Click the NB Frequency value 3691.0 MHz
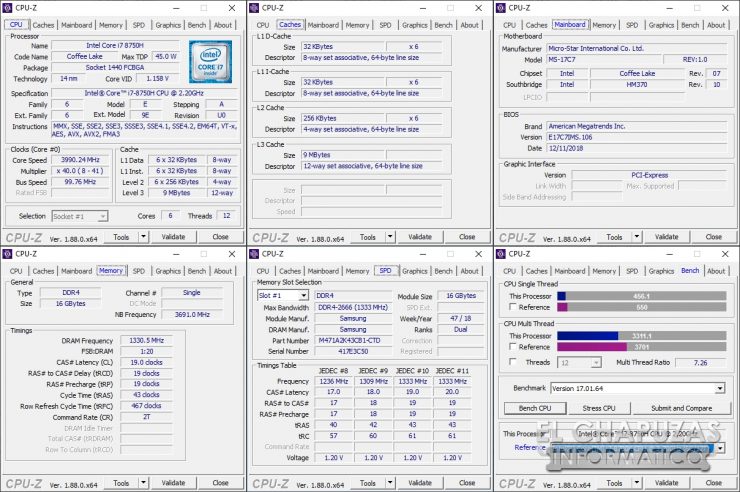Image resolution: width=740 pixels, height=492 pixels. coord(192,314)
